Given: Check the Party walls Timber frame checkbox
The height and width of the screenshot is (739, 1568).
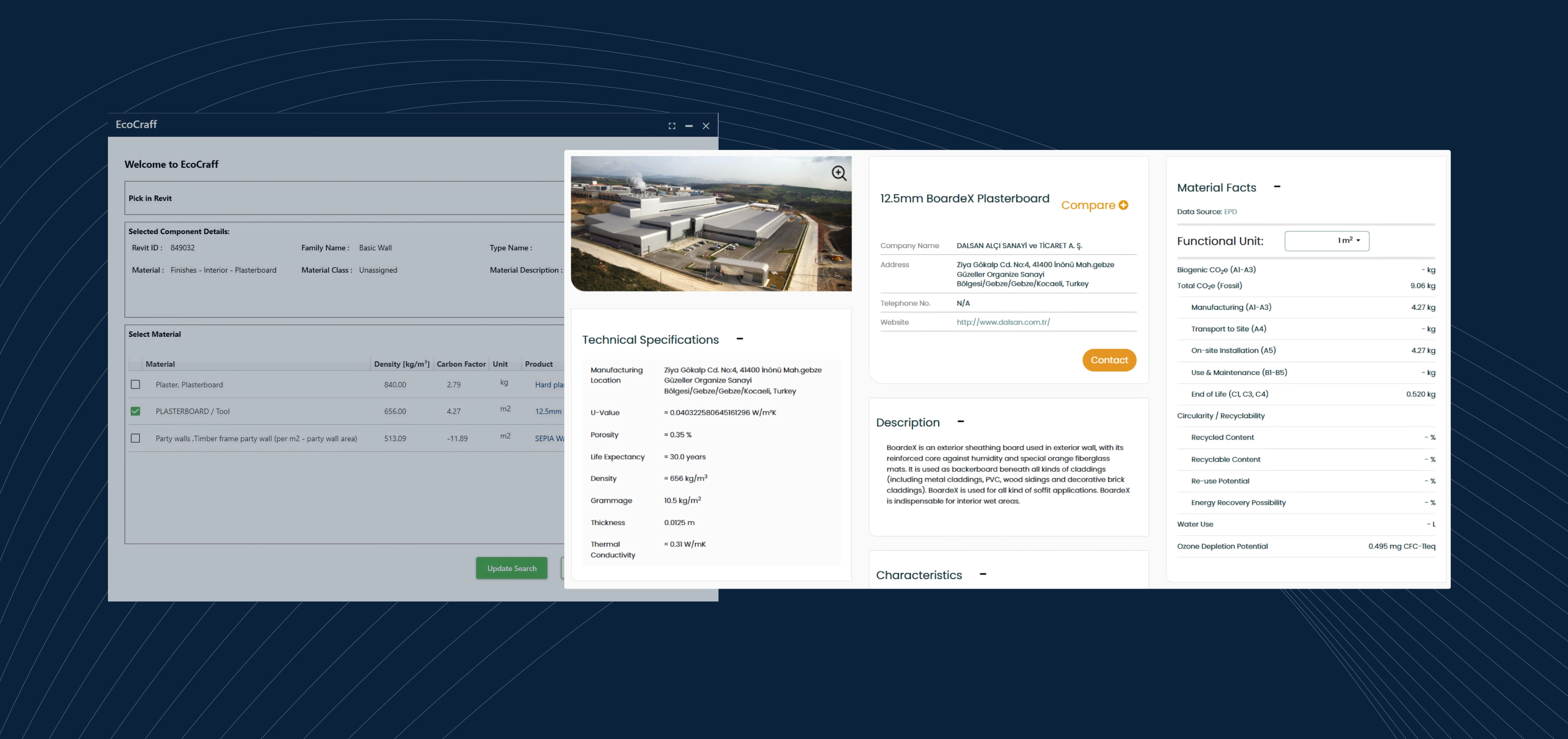Looking at the screenshot, I should (135, 438).
